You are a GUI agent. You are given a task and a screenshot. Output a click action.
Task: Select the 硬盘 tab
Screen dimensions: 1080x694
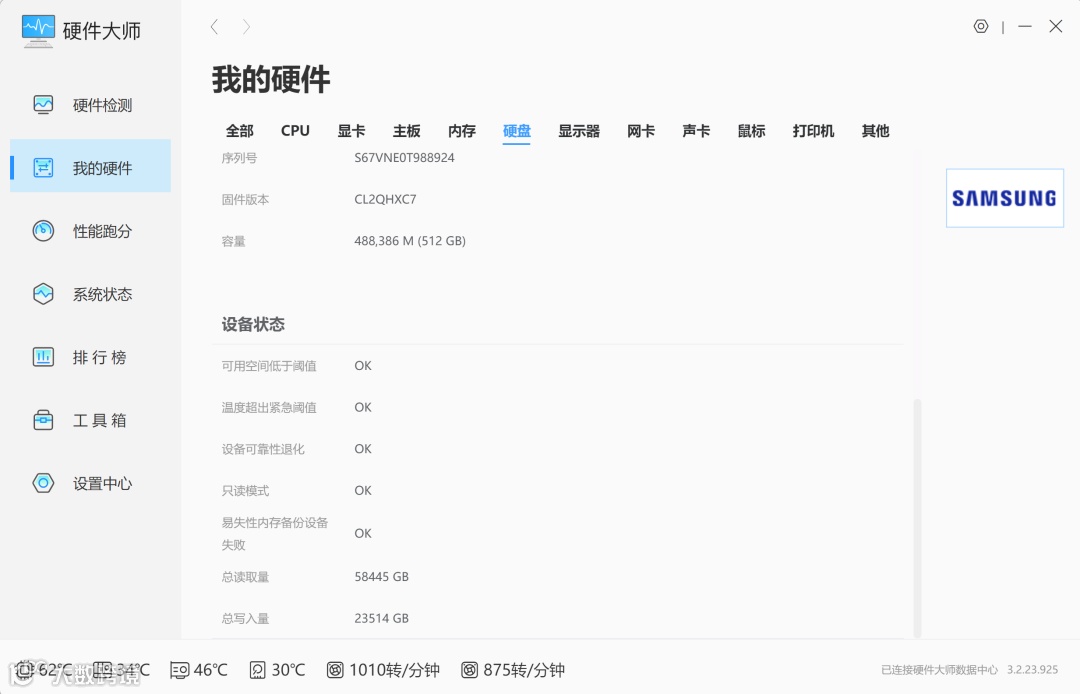pos(517,131)
